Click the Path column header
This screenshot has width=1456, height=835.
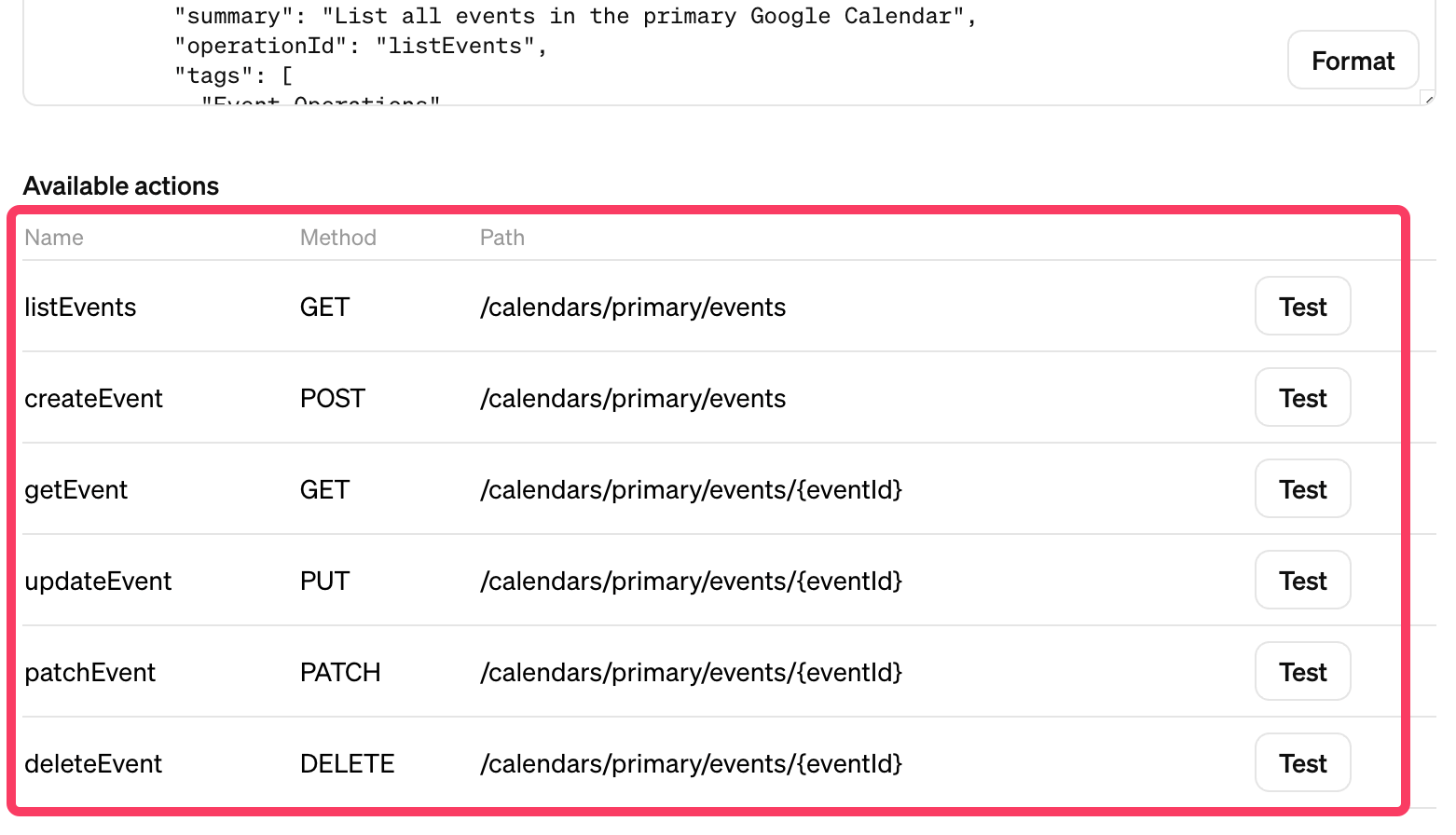tap(501, 238)
